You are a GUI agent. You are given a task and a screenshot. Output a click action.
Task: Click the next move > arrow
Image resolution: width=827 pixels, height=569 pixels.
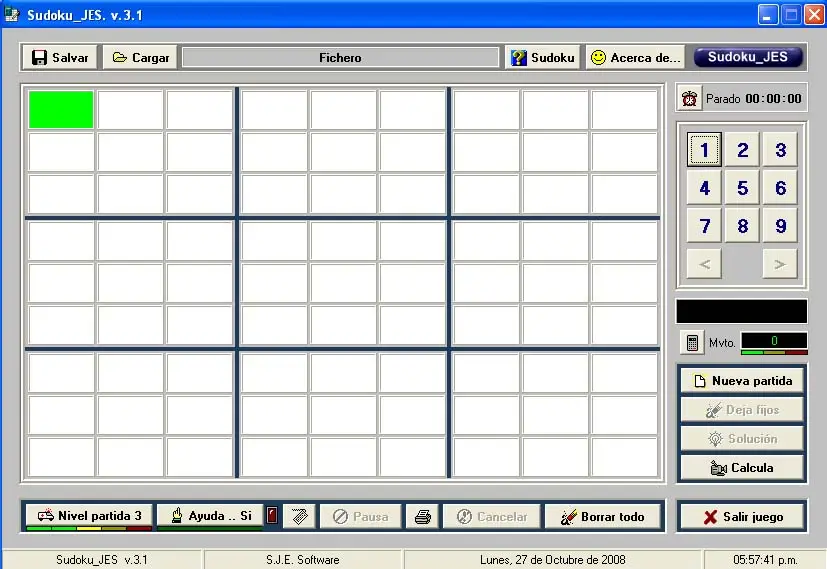tap(780, 264)
